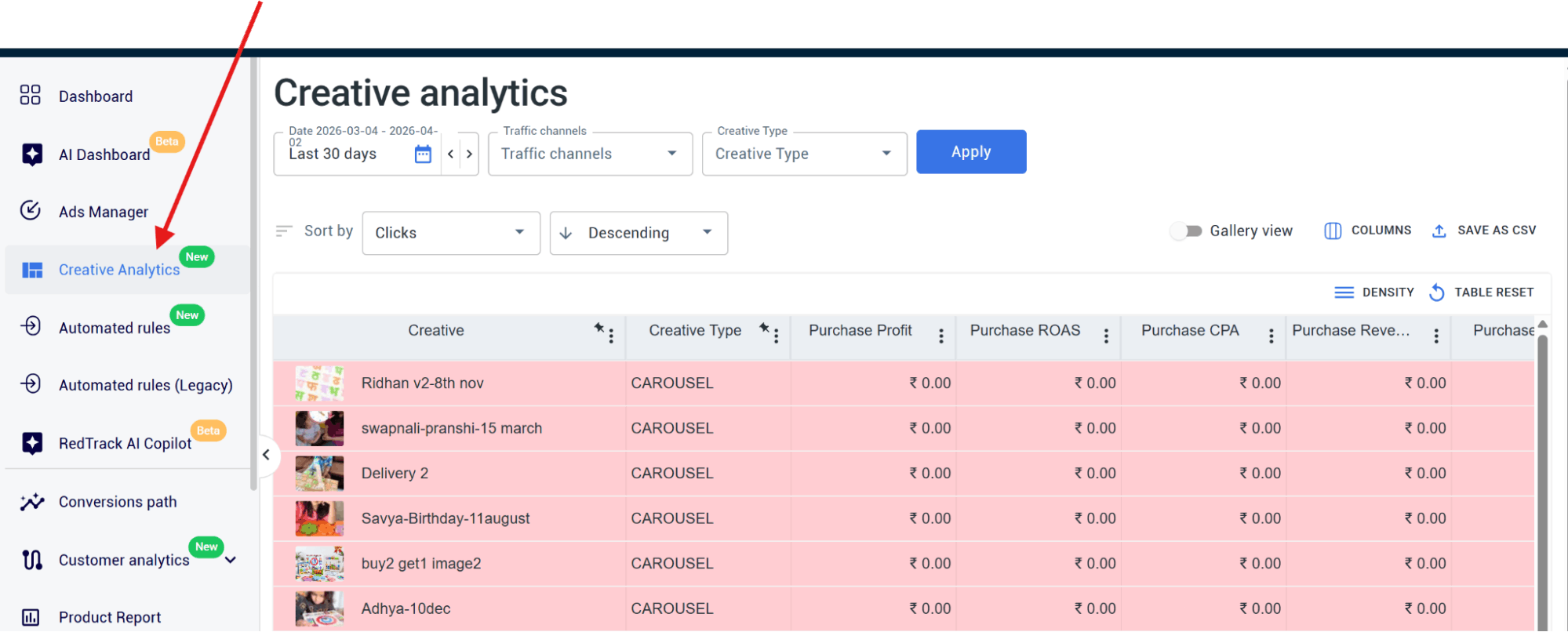Expand the Customer analytics submenu chevron
The image size is (1568, 632).
231,560
